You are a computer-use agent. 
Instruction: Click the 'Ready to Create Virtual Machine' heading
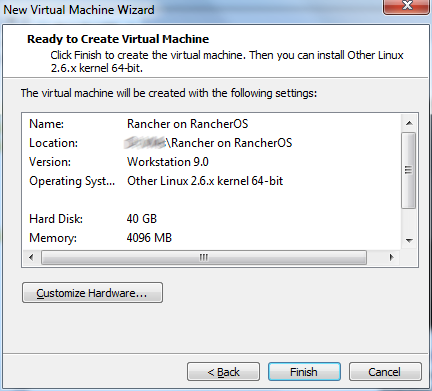click(118, 39)
